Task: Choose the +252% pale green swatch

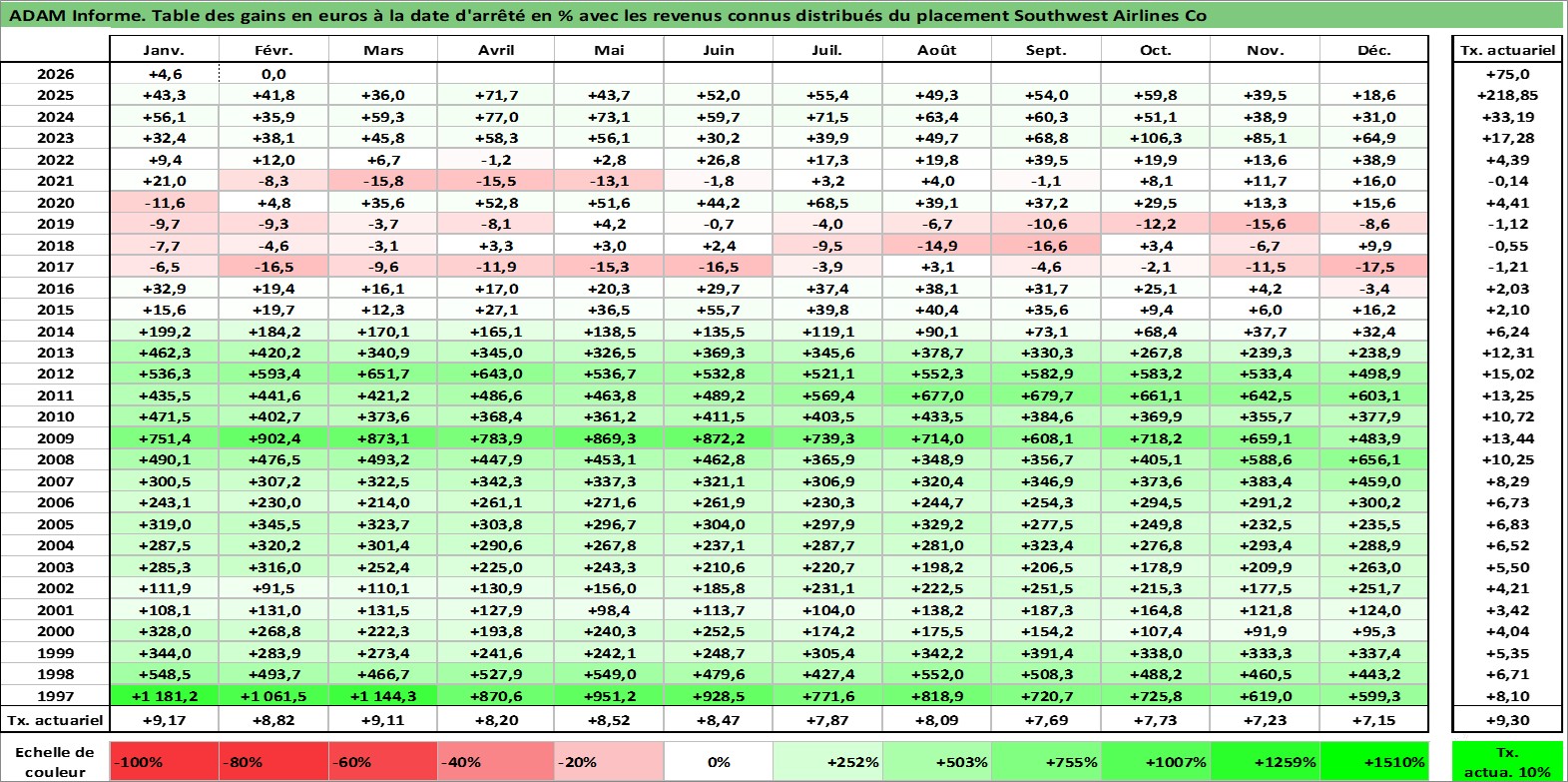Action: pyautogui.click(x=827, y=761)
